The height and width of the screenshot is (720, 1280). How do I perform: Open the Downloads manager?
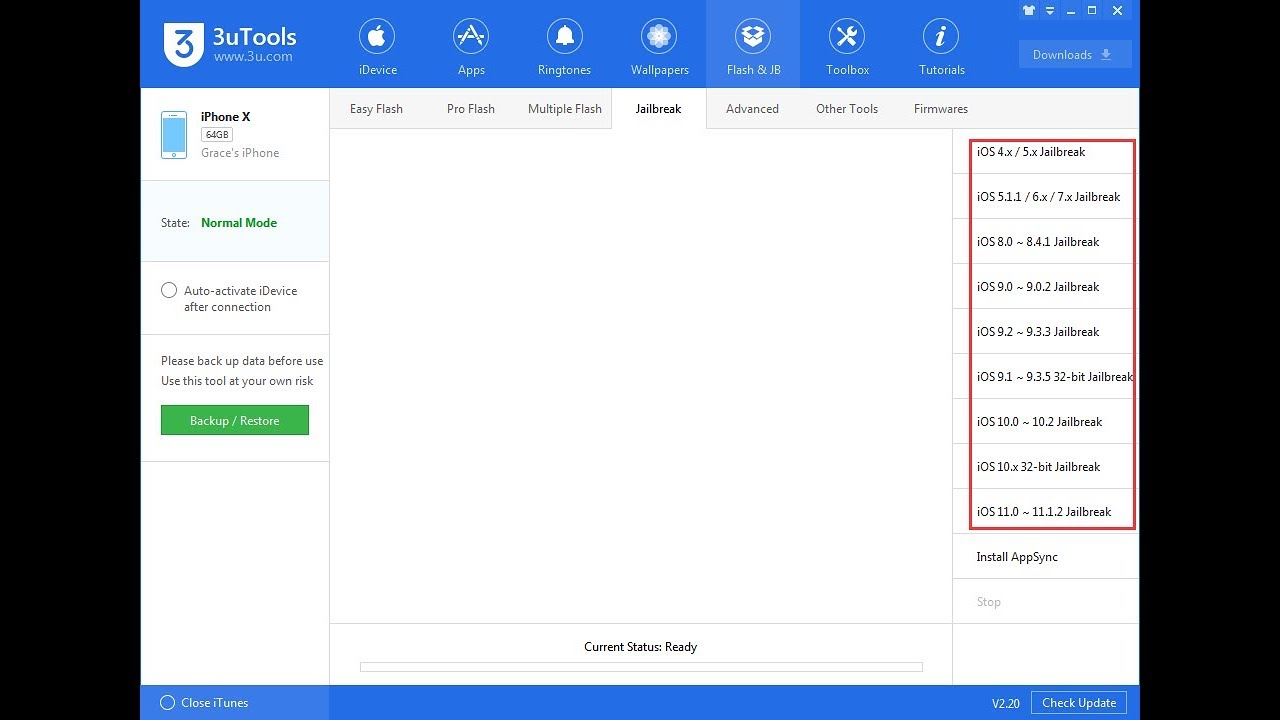coord(1075,55)
